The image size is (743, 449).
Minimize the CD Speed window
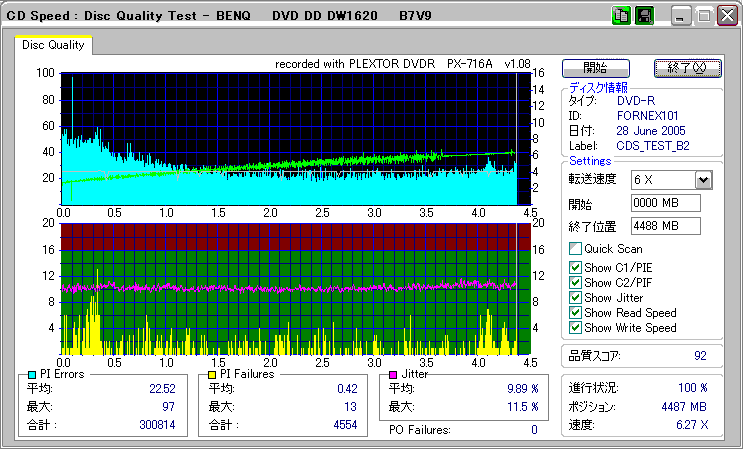[x=680, y=16]
